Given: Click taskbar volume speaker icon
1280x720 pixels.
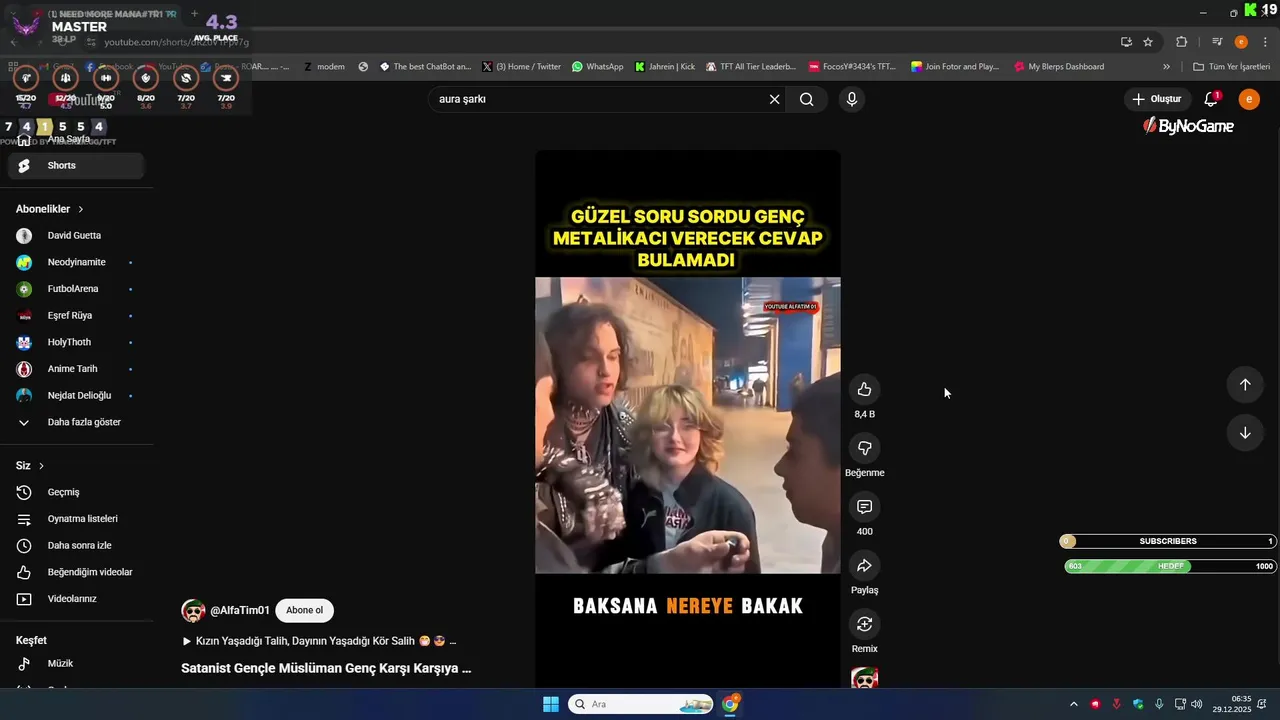Looking at the screenshot, I should (x=1197, y=704).
